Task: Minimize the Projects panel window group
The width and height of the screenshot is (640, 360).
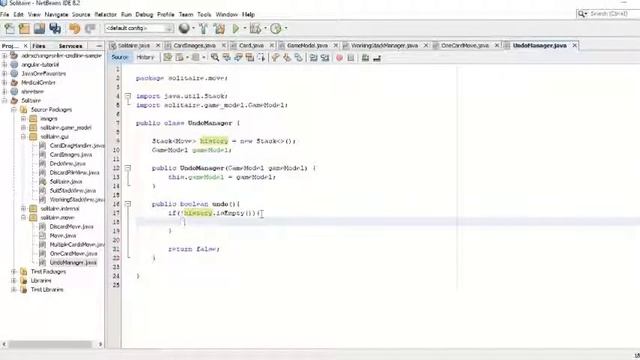Action: tap(99, 46)
